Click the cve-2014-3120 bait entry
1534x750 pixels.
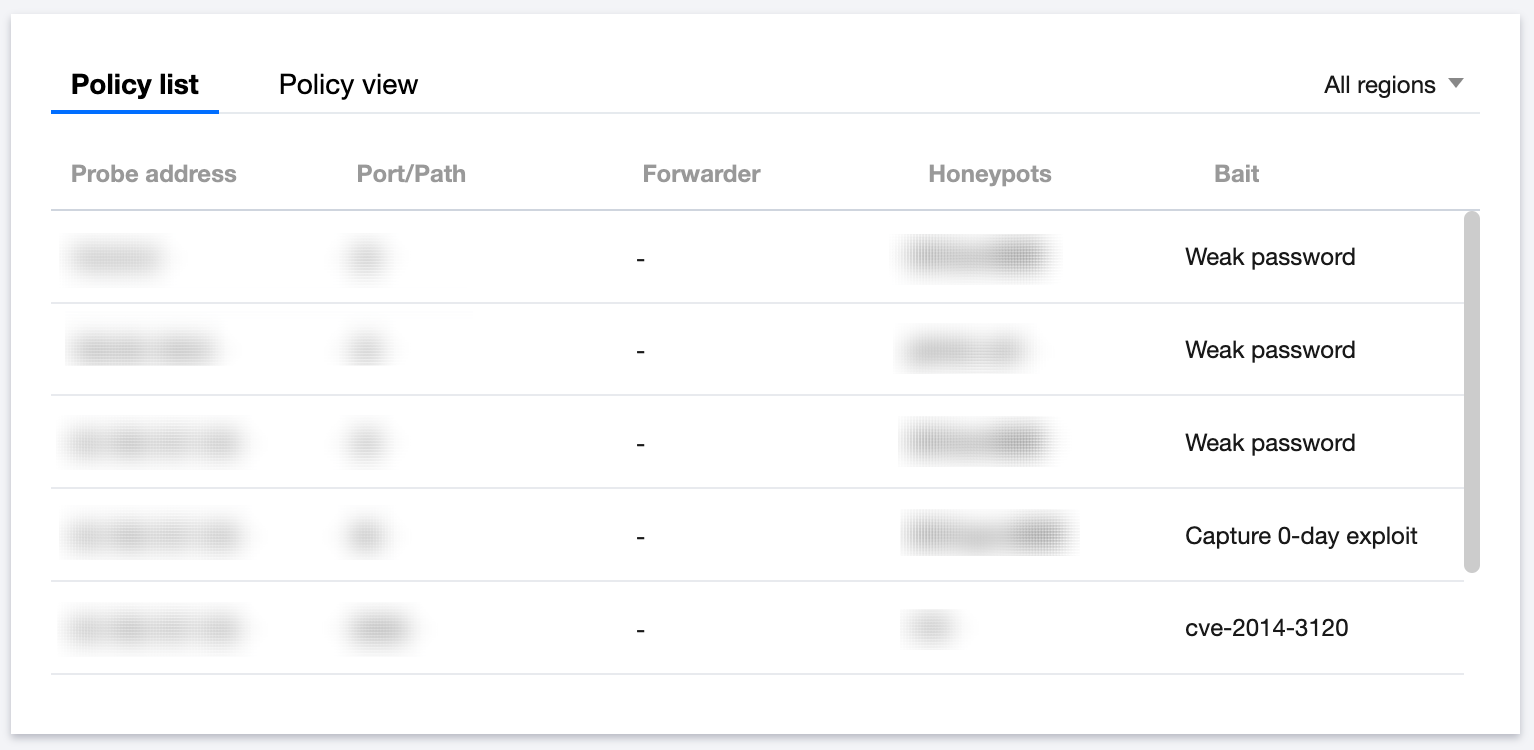tap(1266, 628)
